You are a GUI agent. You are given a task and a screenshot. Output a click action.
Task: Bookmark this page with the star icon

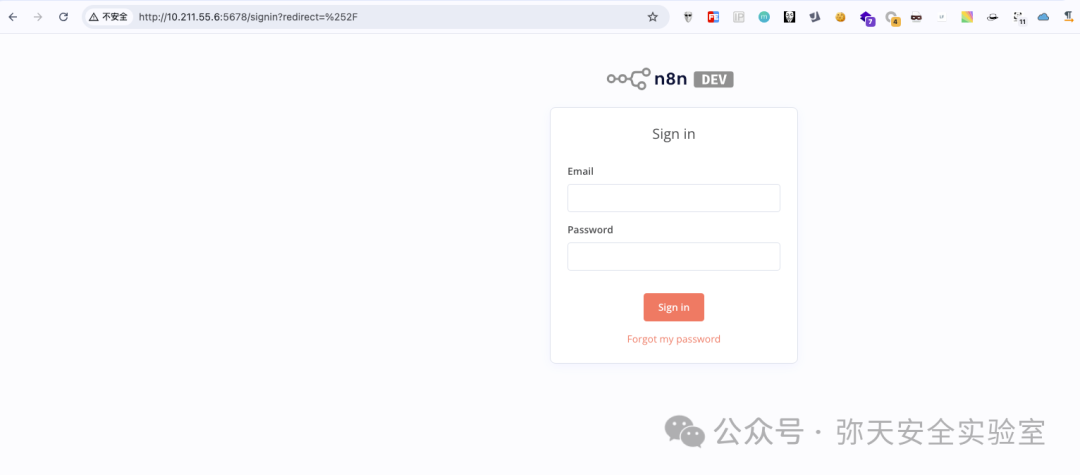click(652, 17)
